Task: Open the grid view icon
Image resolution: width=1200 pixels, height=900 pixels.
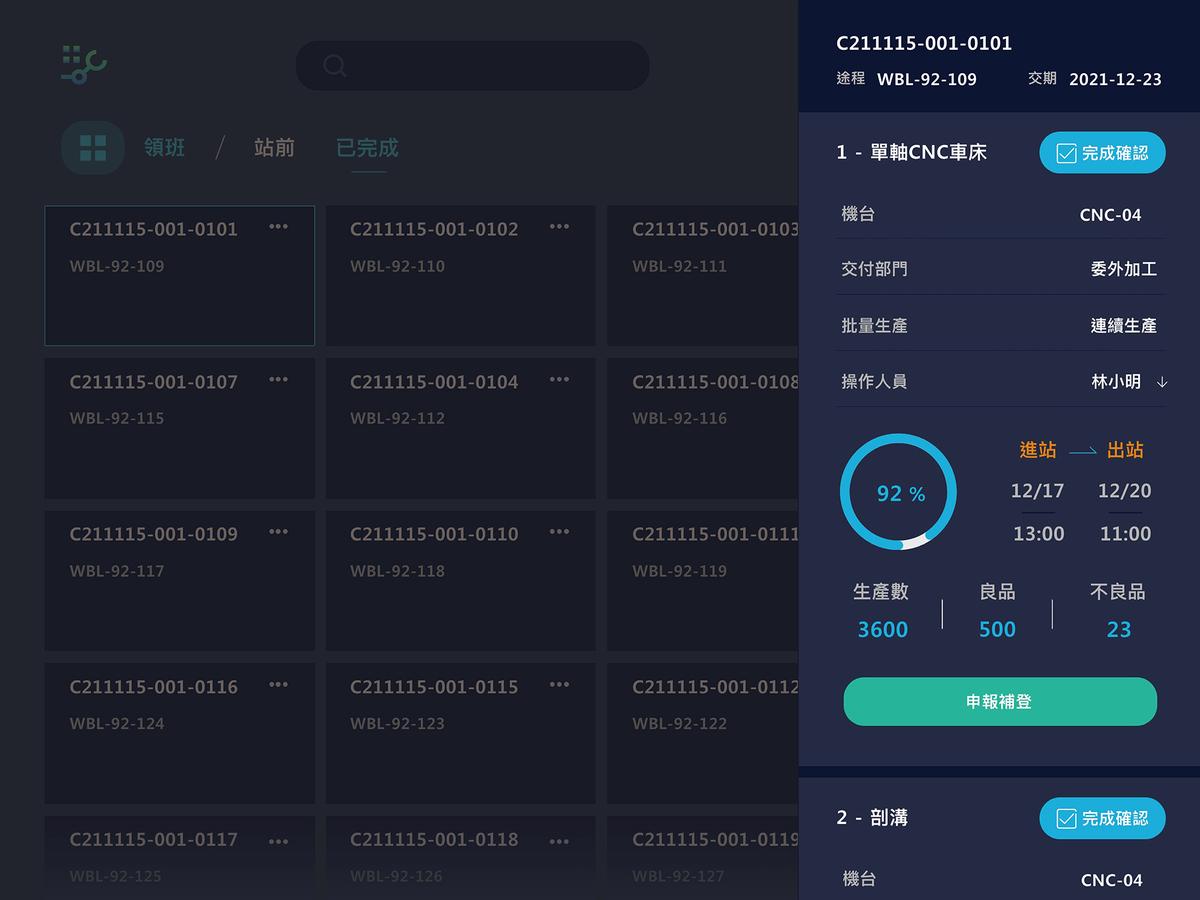Action: click(93, 148)
